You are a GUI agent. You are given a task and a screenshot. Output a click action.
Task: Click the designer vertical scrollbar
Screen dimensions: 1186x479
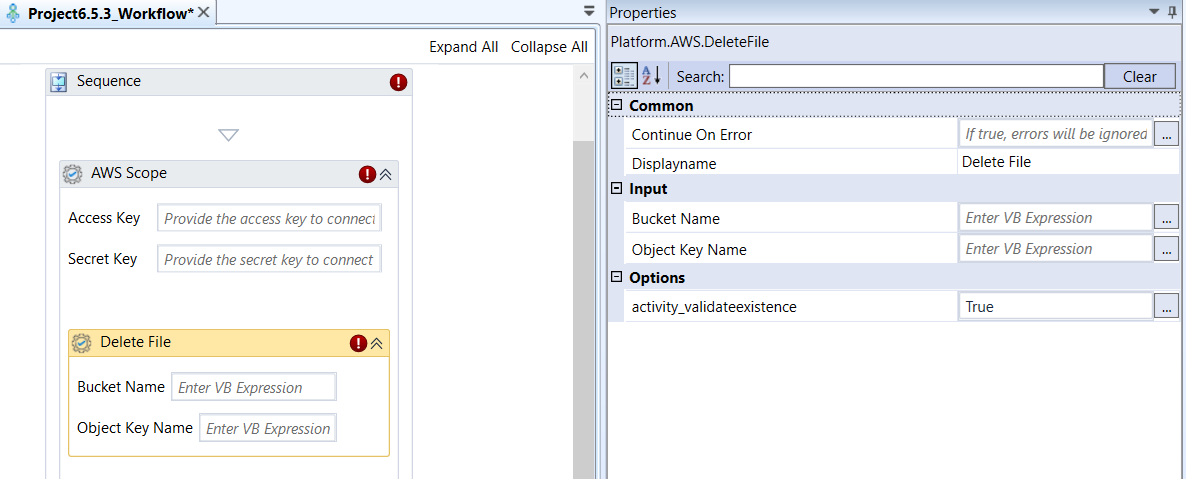pos(582,310)
